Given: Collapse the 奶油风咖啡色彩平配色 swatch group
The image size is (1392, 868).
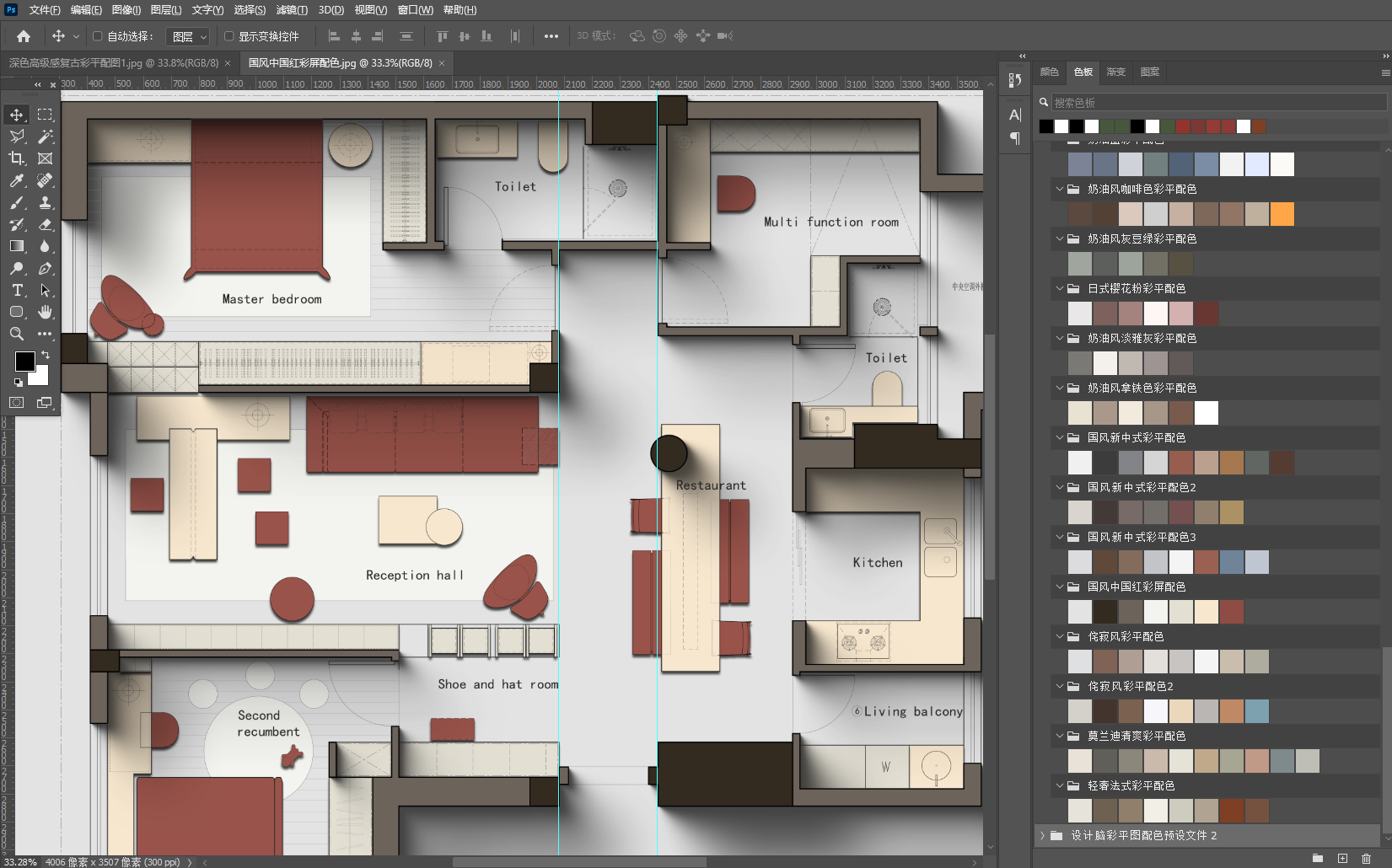Looking at the screenshot, I should click(1060, 189).
